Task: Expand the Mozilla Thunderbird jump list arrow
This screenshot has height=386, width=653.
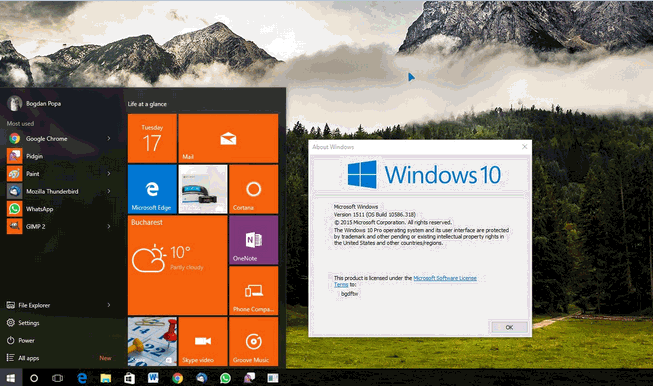Action: pos(109,191)
